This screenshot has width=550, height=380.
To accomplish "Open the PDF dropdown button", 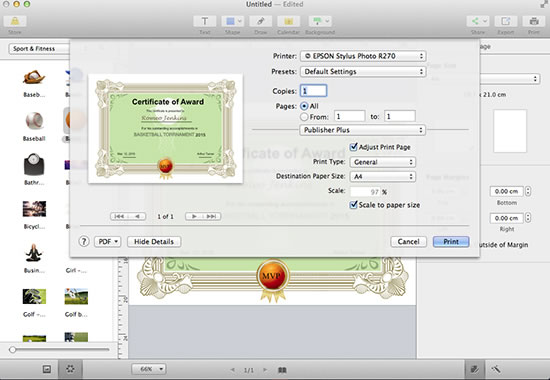I will pyautogui.click(x=108, y=241).
